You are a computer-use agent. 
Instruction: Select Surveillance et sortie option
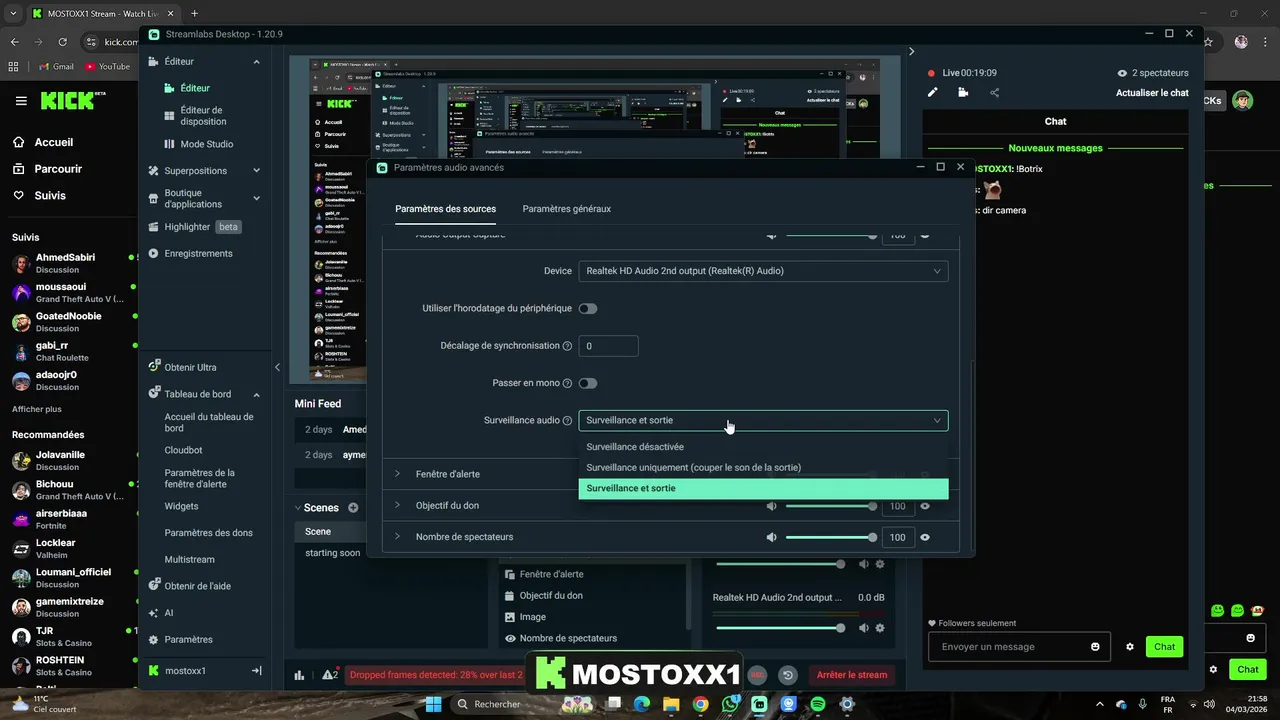(763, 488)
